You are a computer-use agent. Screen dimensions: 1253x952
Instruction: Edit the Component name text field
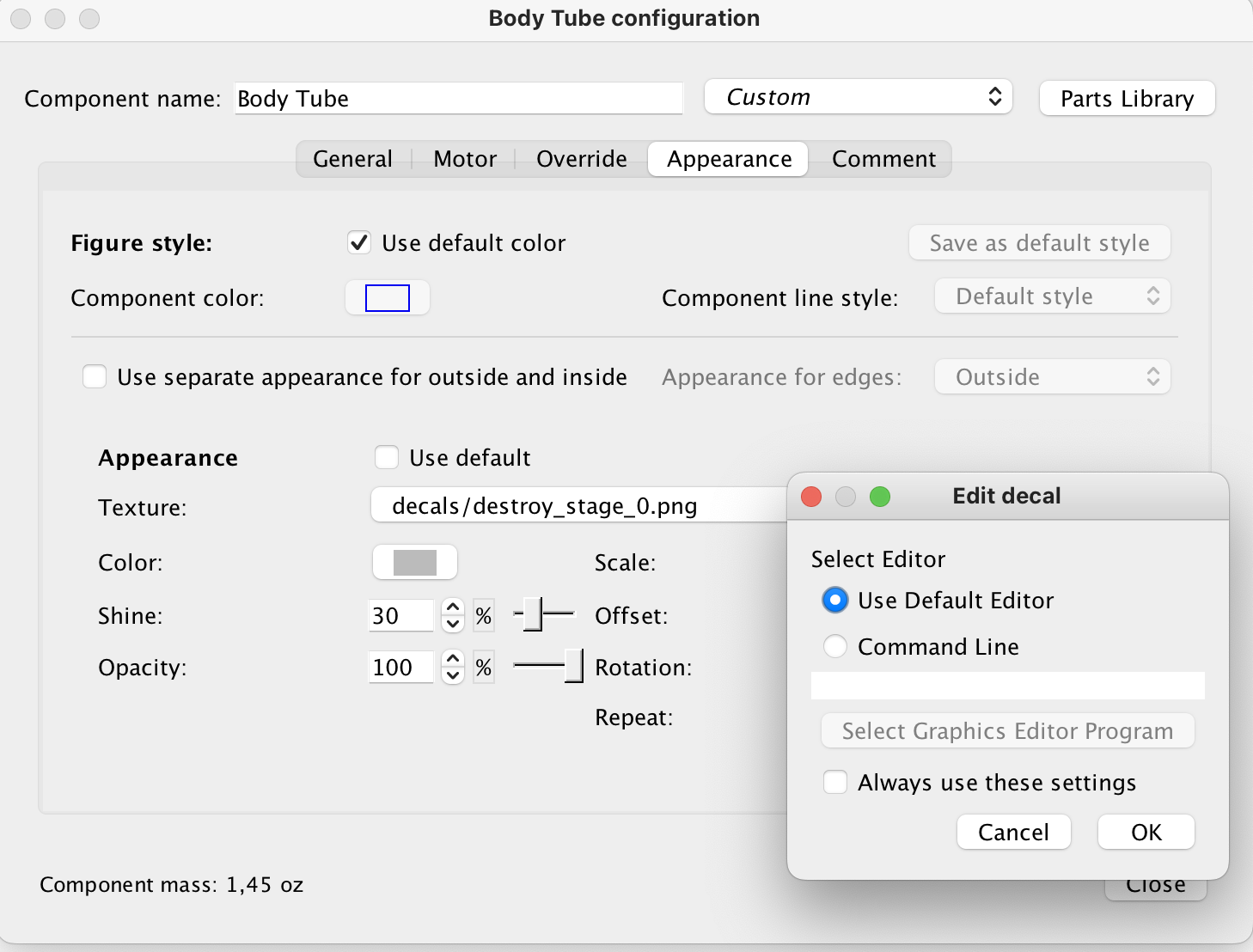(458, 99)
